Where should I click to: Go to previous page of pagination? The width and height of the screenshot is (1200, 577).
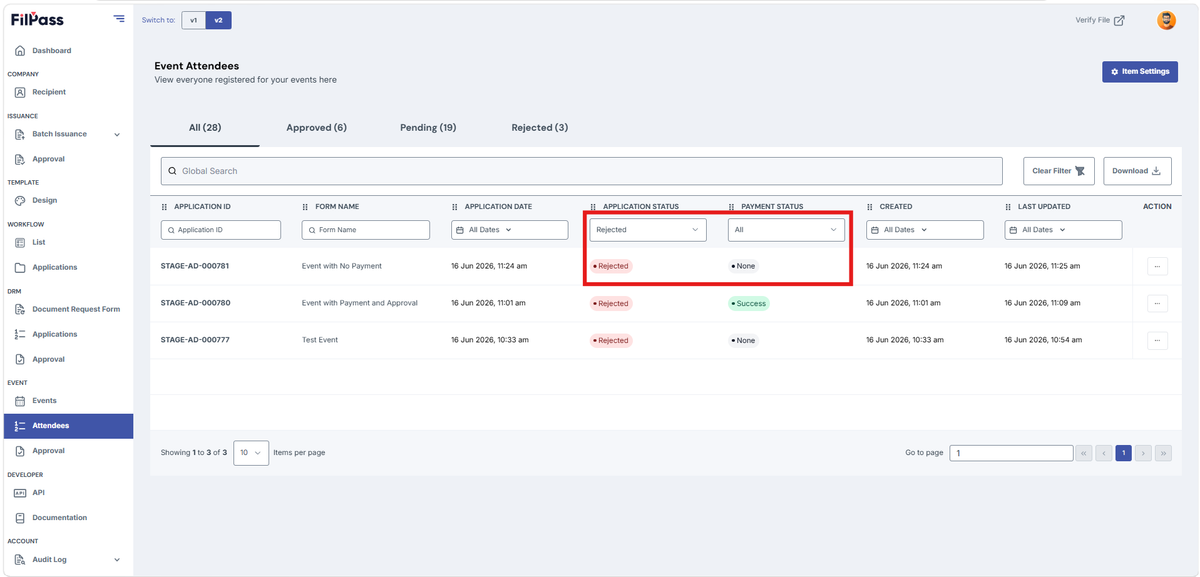pos(1103,453)
